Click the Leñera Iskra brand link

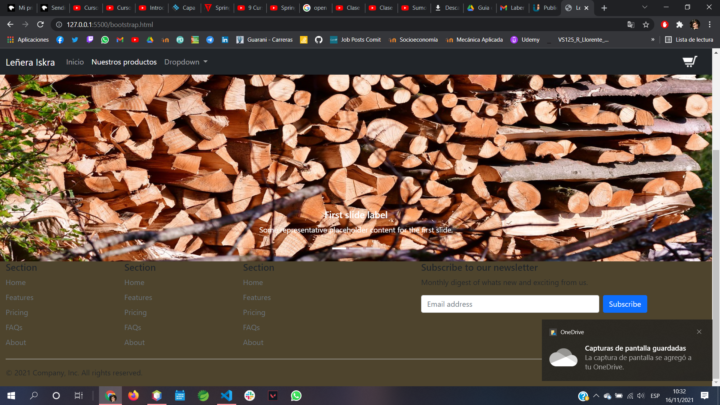(30, 62)
